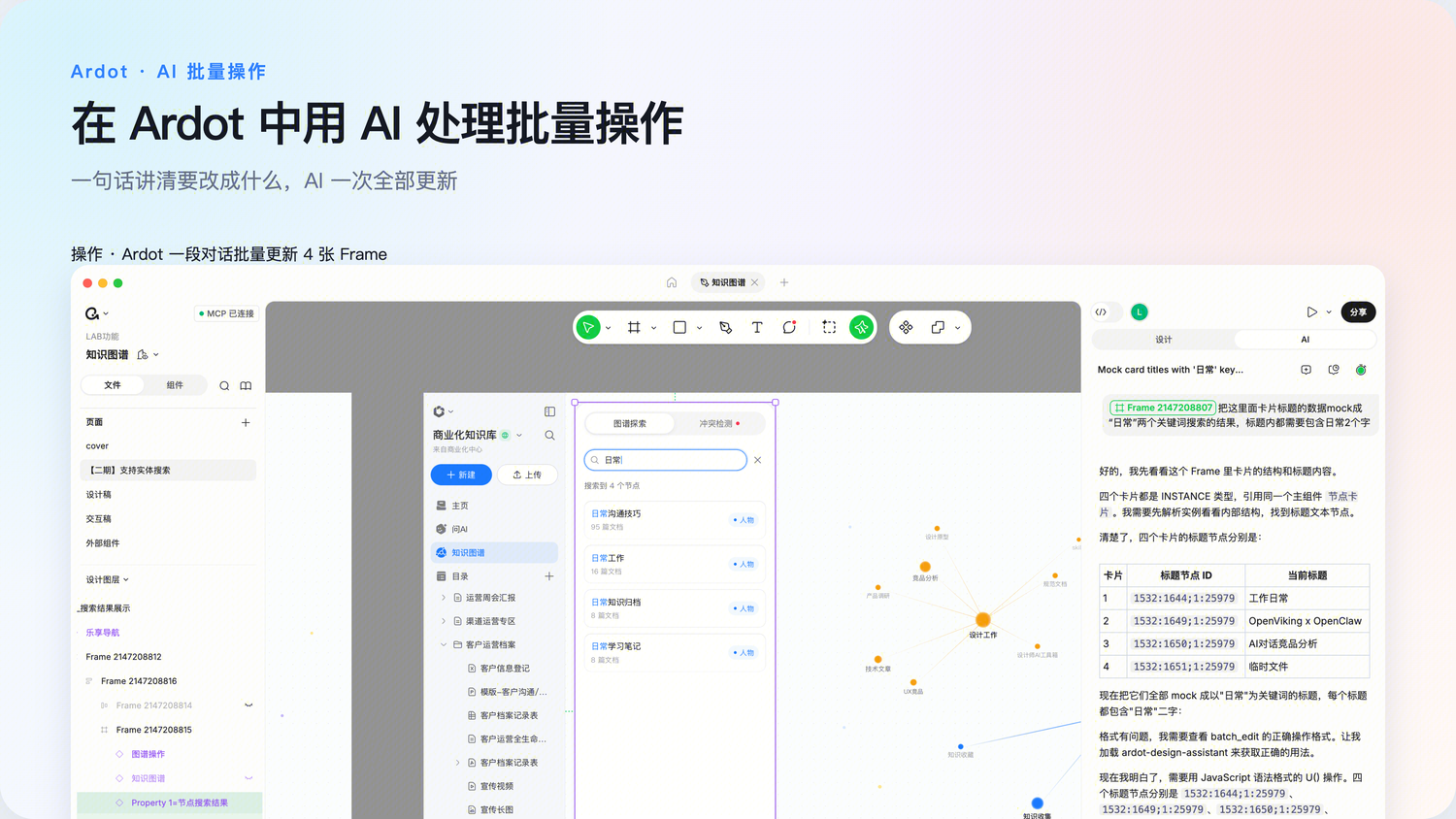The width and height of the screenshot is (1456, 819).
Task: Select 知识图谱 in knowledge base menu
Action: click(x=494, y=552)
